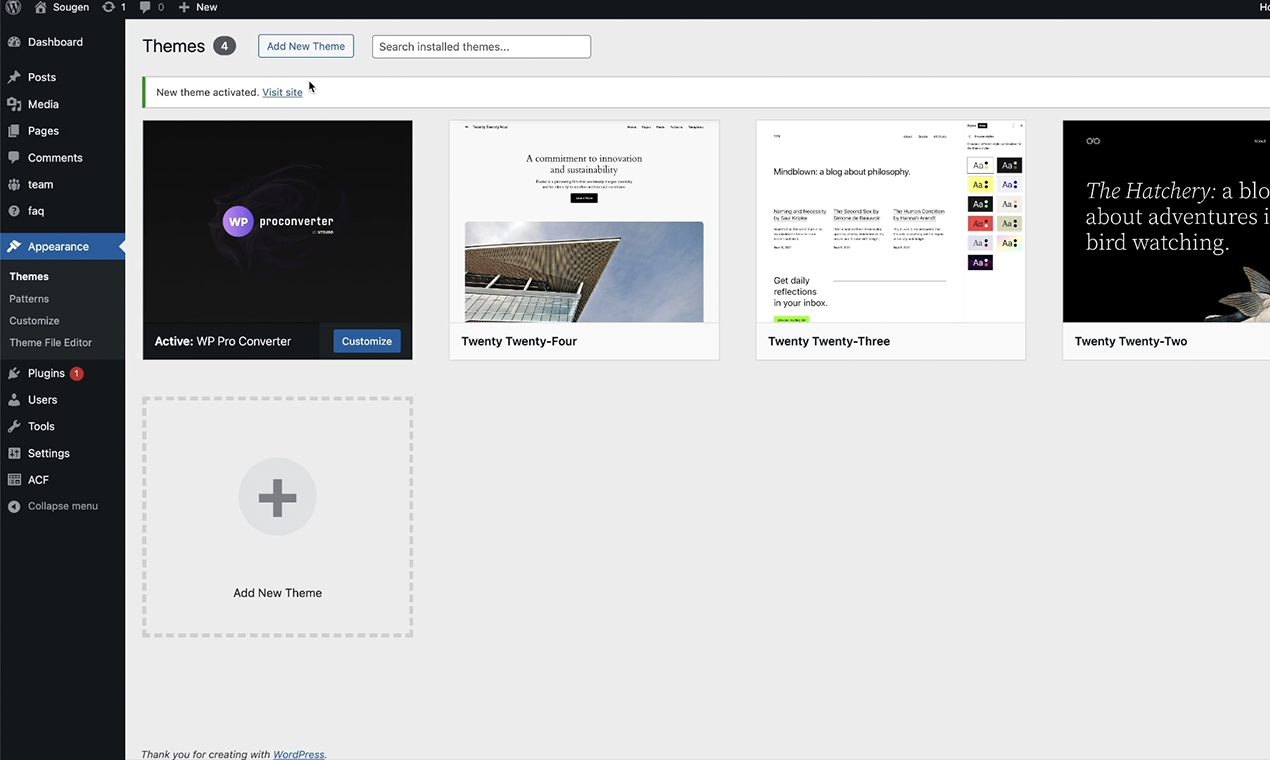The width and height of the screenshot is (1270, 760).
Task: Click the Dashboard gauge icon
Action: (x=14, y=42)
